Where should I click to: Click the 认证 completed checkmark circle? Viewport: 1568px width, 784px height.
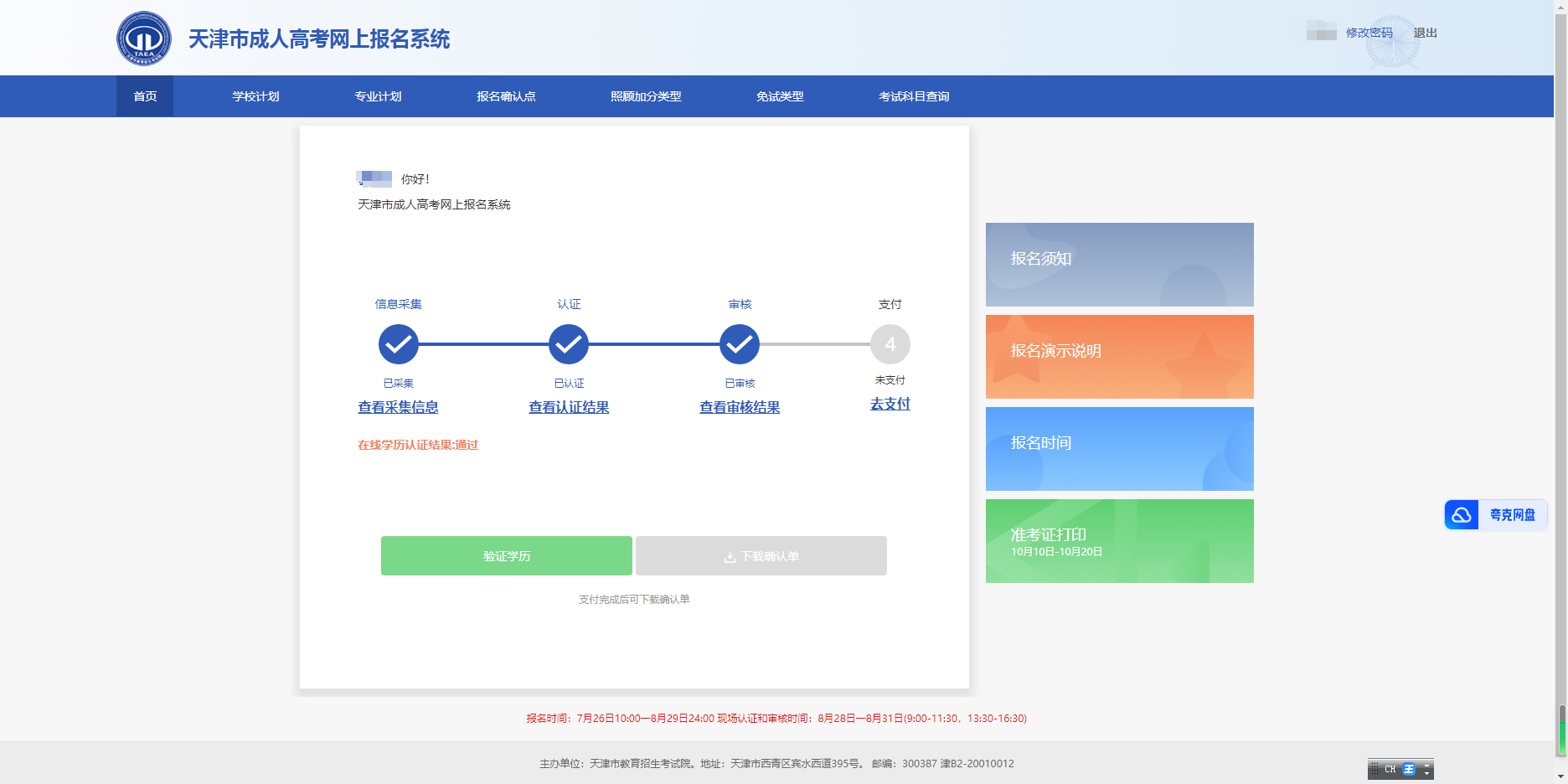(569, 344)
